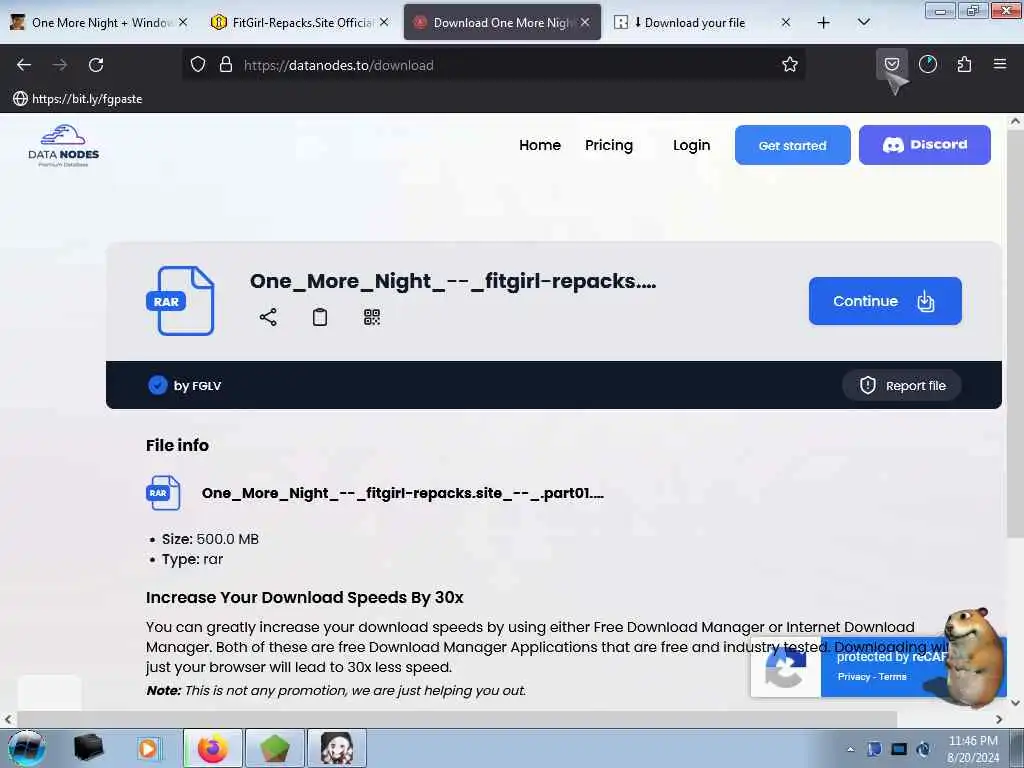Open the circular profile icon in toolbar

928,65
